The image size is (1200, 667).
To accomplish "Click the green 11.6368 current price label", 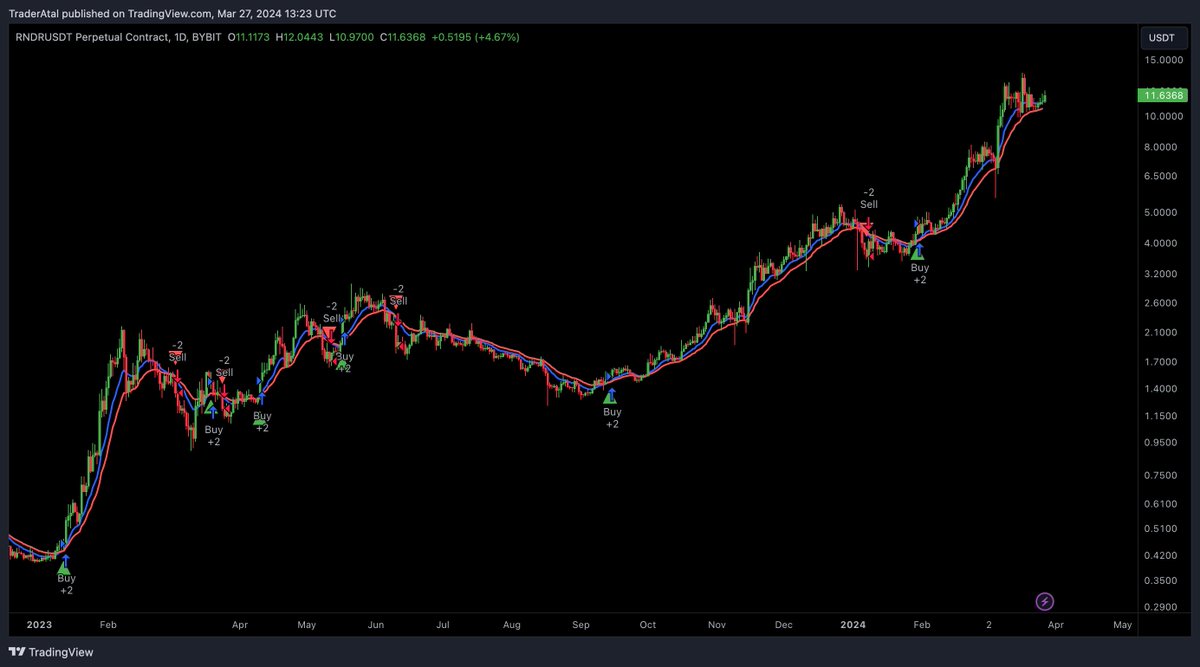I will coord(1161,95).
